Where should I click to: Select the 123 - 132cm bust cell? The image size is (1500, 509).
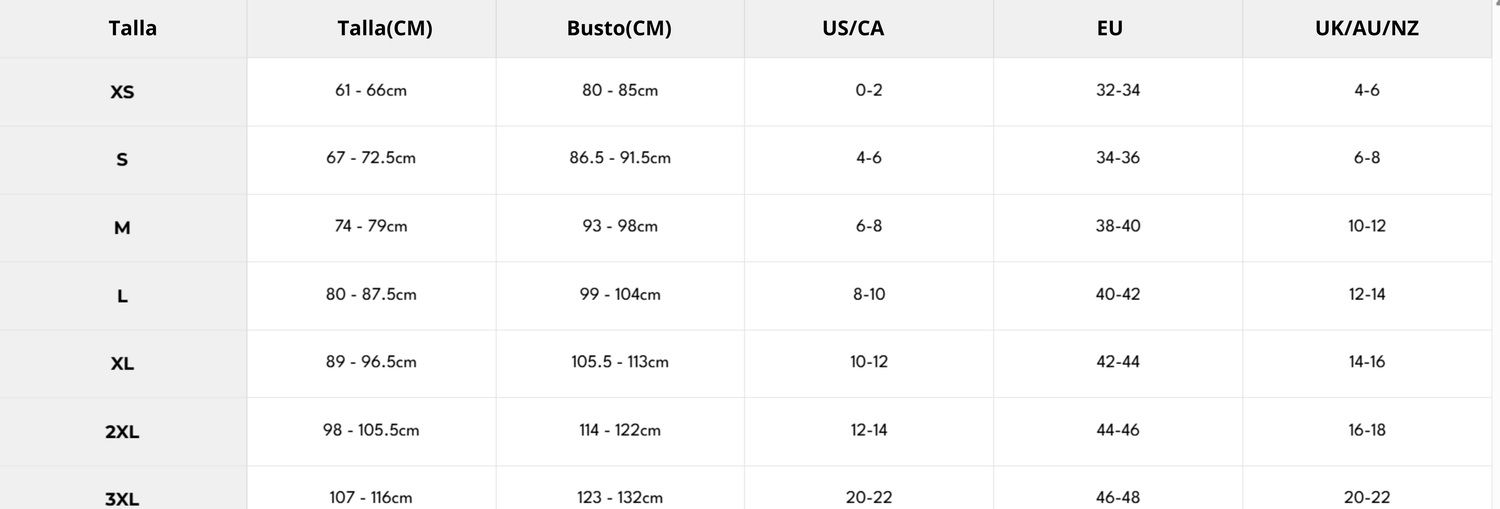[x=619, y=497]
